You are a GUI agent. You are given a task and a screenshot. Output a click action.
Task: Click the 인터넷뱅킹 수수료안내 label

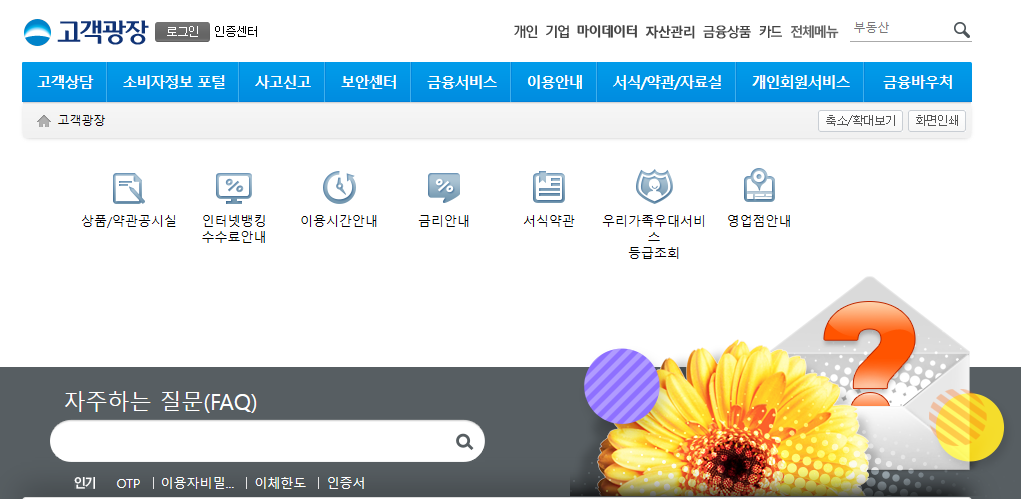click(x=234, y=229)
